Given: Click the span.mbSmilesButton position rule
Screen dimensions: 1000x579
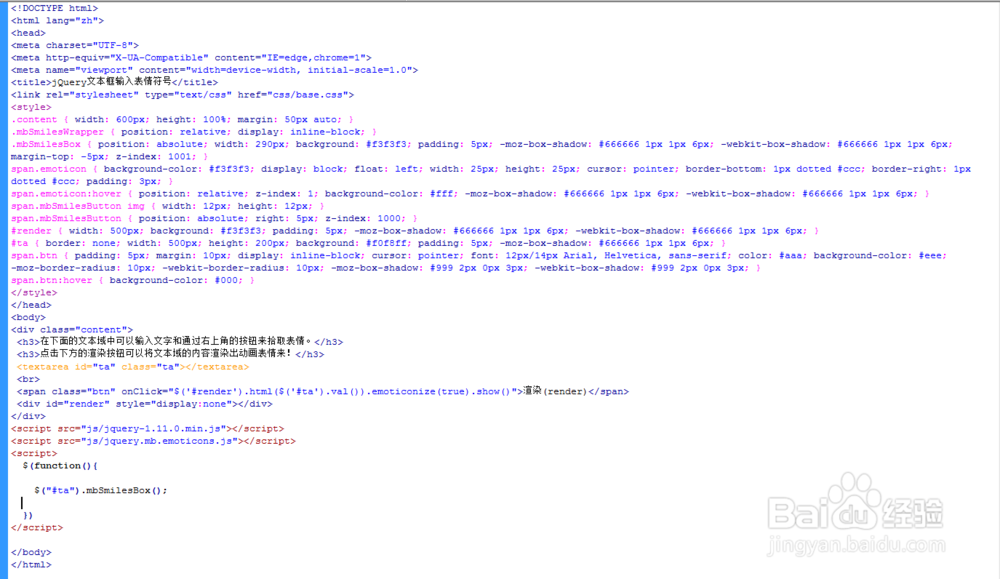Looking at the screenshot, I should (x=214, y=218).
